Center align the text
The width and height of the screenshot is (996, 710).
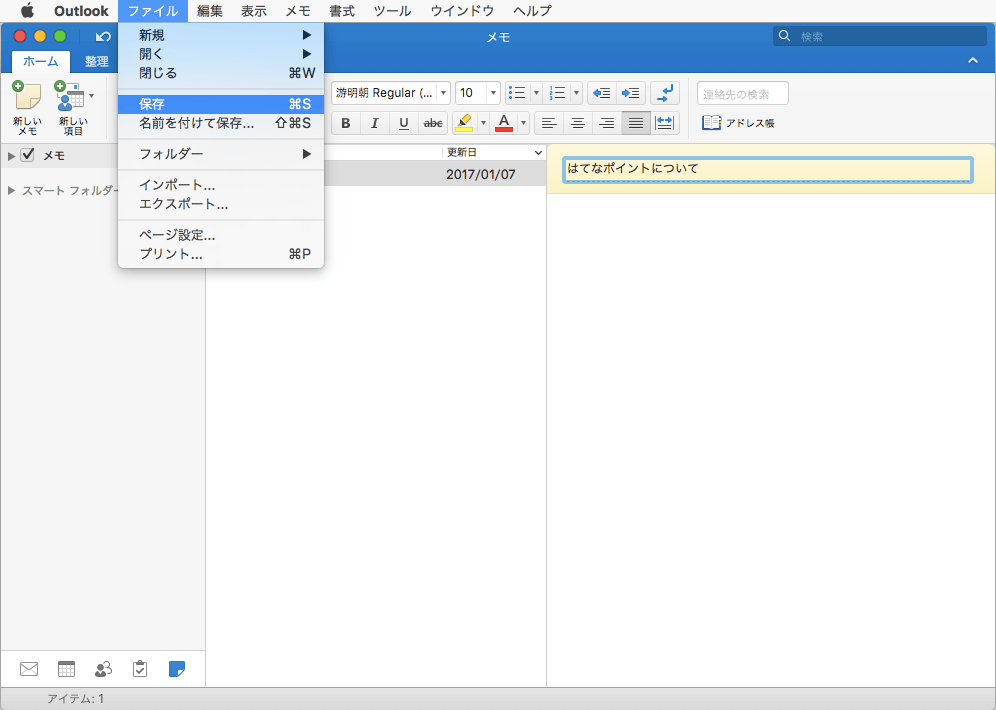coord(577,123)
